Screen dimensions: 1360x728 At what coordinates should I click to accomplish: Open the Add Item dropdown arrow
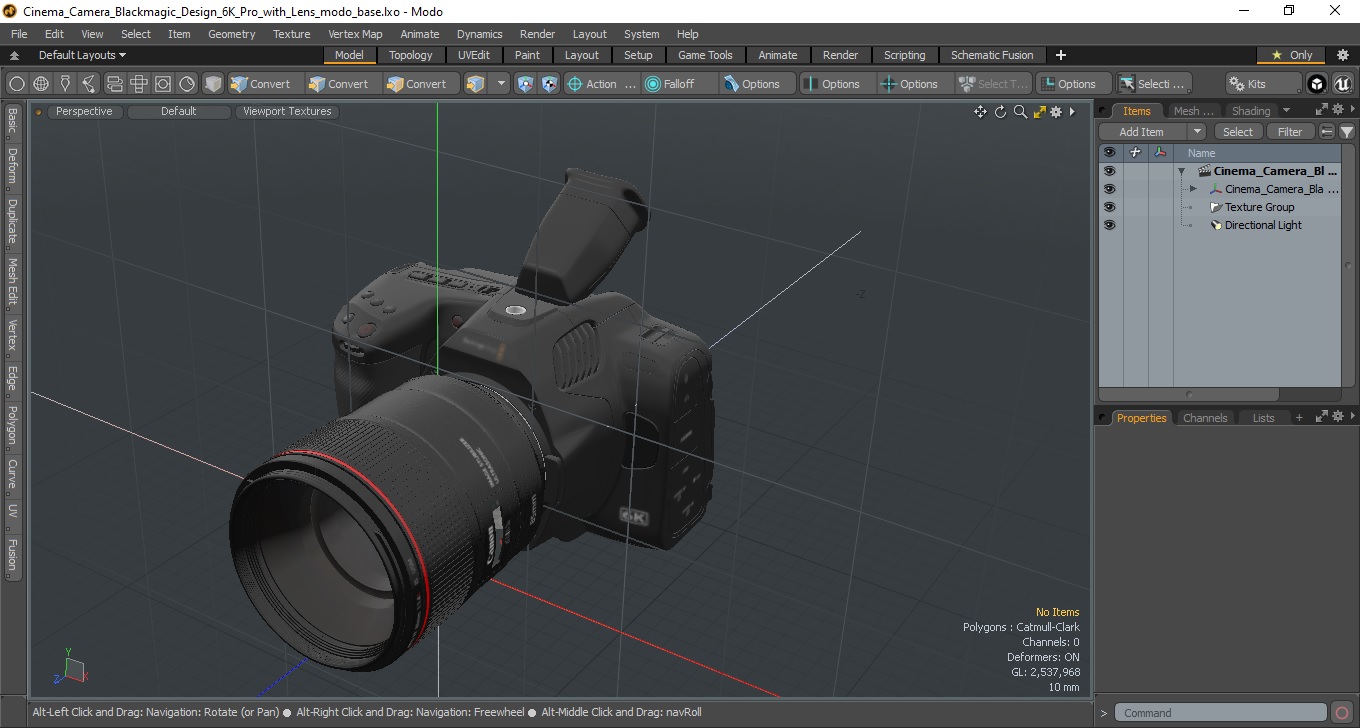1197,132
